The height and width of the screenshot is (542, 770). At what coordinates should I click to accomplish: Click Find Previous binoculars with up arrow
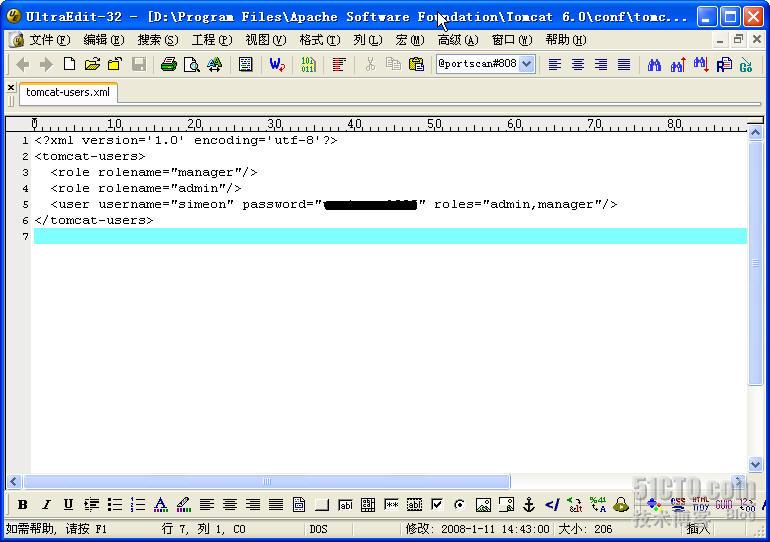coord(678,64)
